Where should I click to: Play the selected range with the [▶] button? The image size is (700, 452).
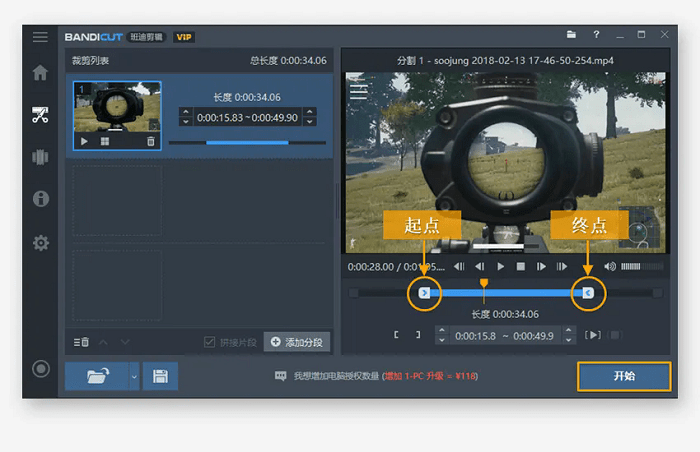593,335
